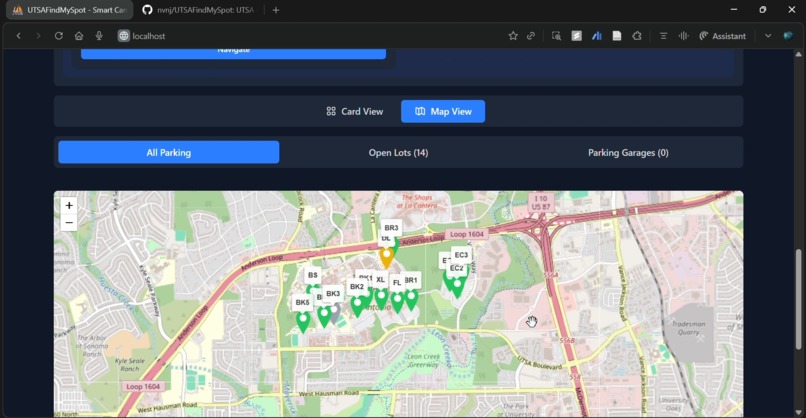Open the extensions puzzle icon
The width and height of the screenshot is (806, 418).
coord(637,36)
